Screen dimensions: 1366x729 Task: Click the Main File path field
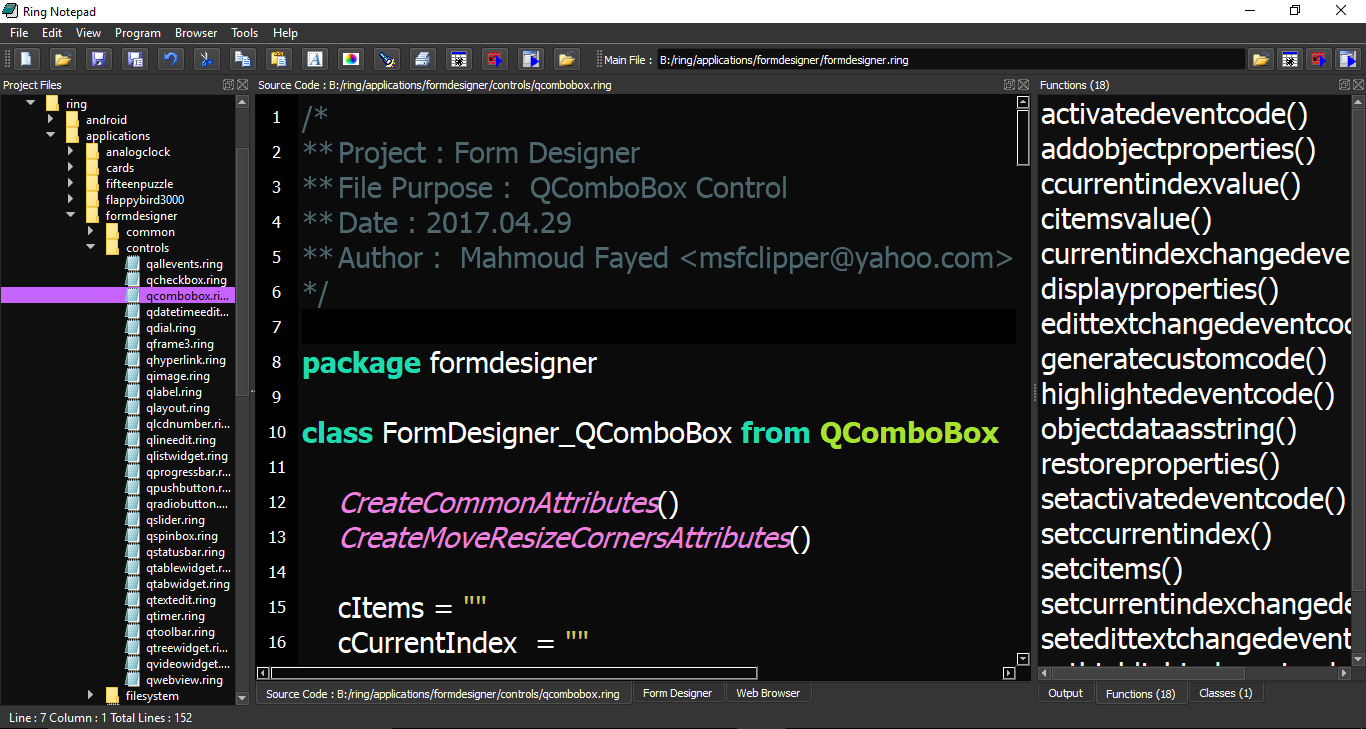click(950, 60)
